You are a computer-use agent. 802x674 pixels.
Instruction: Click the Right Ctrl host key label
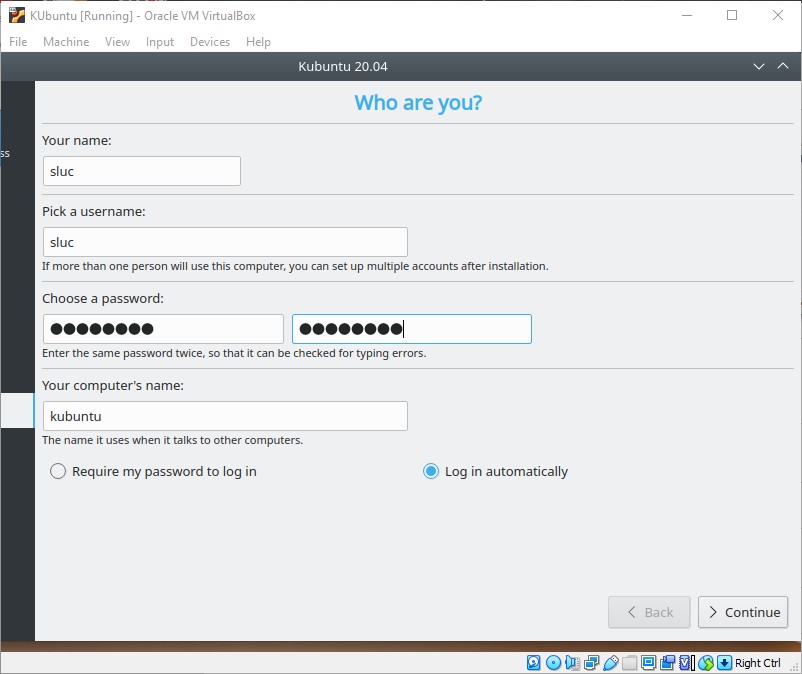point(758,663)
